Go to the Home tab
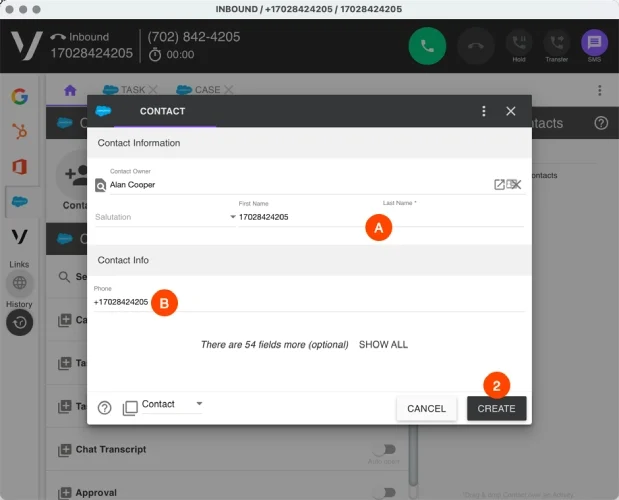Image resolution: width=619 pixels, height=500 pixels. tap(70, 90)
